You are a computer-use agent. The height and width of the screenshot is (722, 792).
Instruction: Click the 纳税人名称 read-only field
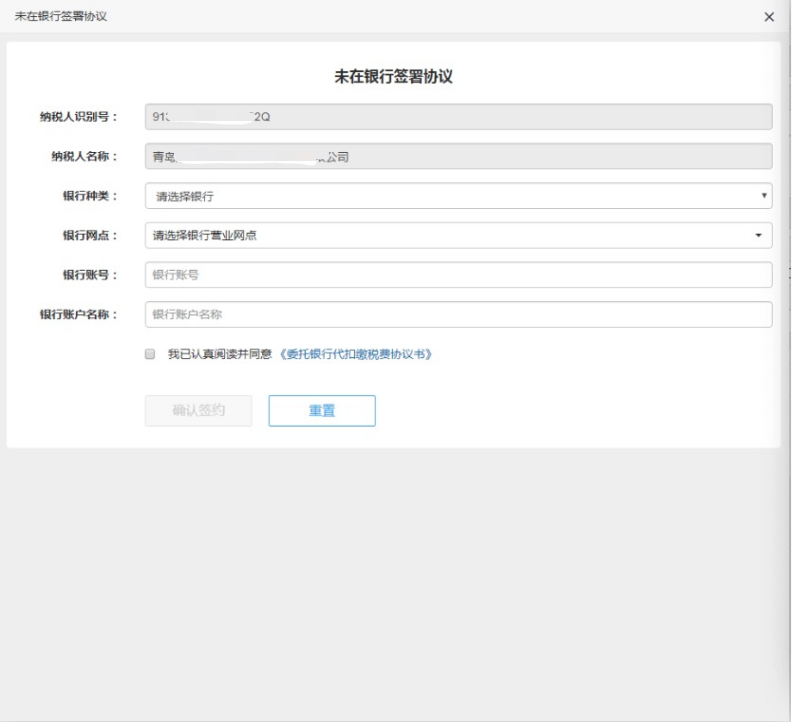458,157
